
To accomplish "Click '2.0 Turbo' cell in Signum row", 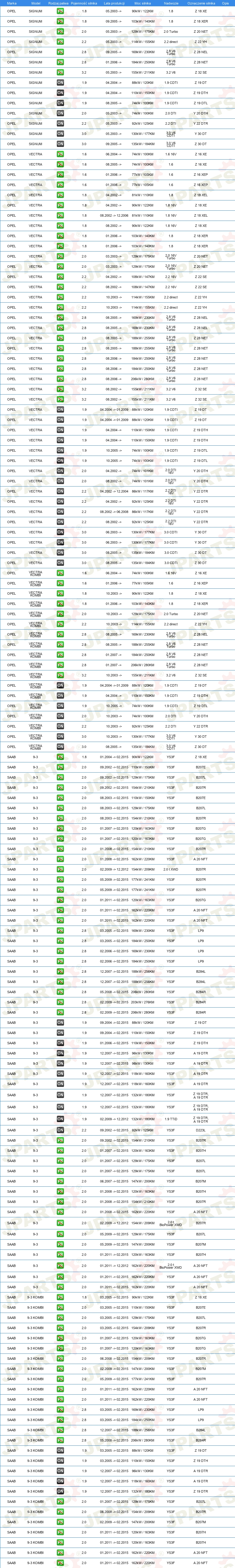I will tap(171, 32).
